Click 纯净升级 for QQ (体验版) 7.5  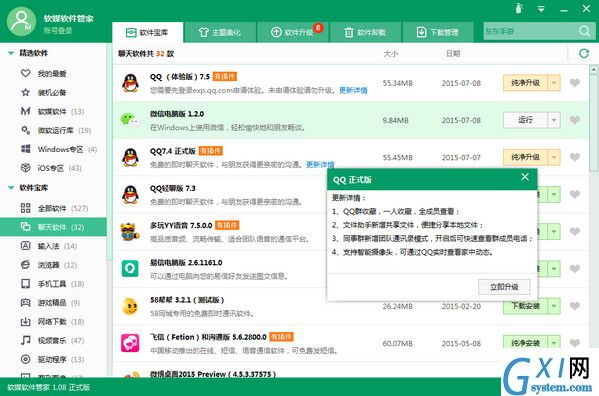tap(526, 83)
